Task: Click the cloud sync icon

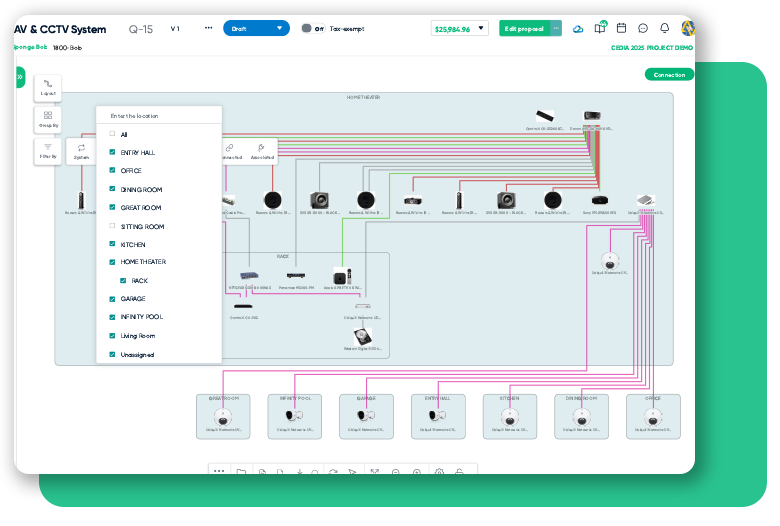Action: point(578,29)
